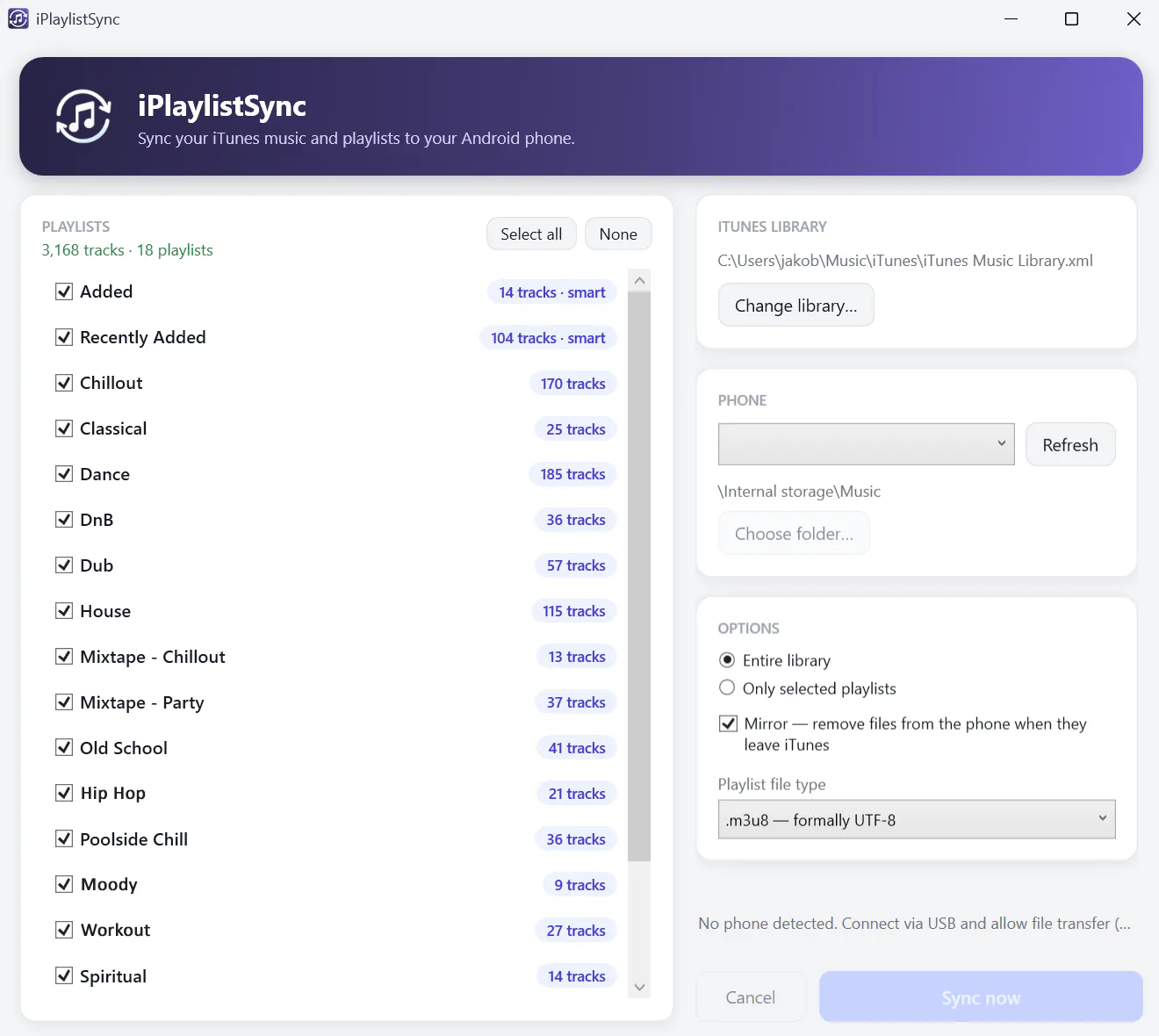This screenshot has width=1159, height=1036.
Task: Click the playlist list scroll down arrow
Action: click(639, 988)
